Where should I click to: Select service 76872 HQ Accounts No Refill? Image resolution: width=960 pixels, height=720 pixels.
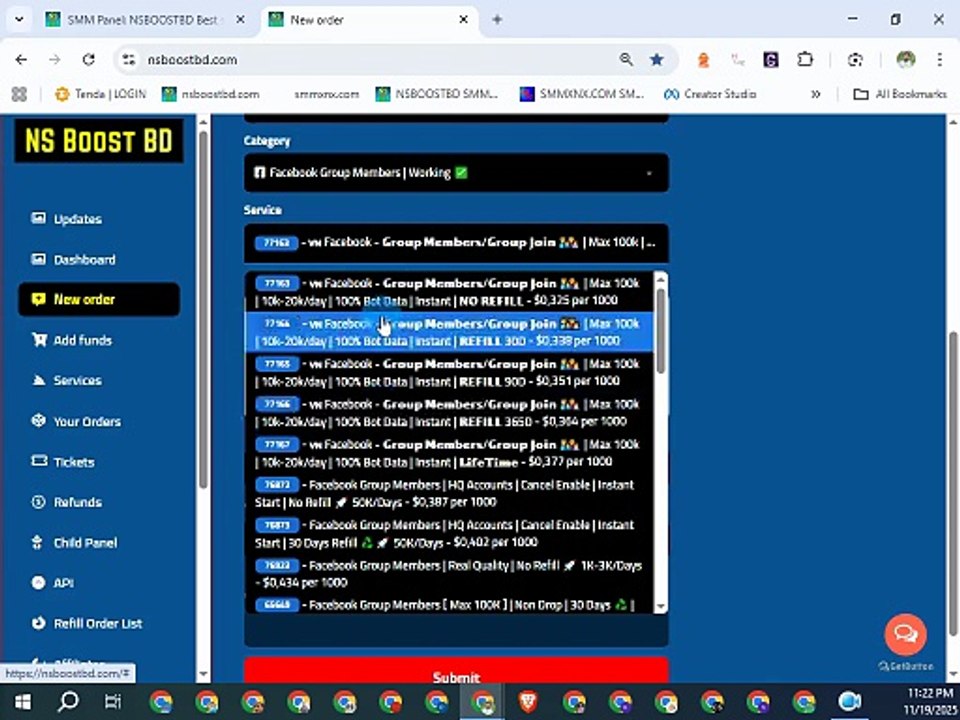click(x=449, y=493)
